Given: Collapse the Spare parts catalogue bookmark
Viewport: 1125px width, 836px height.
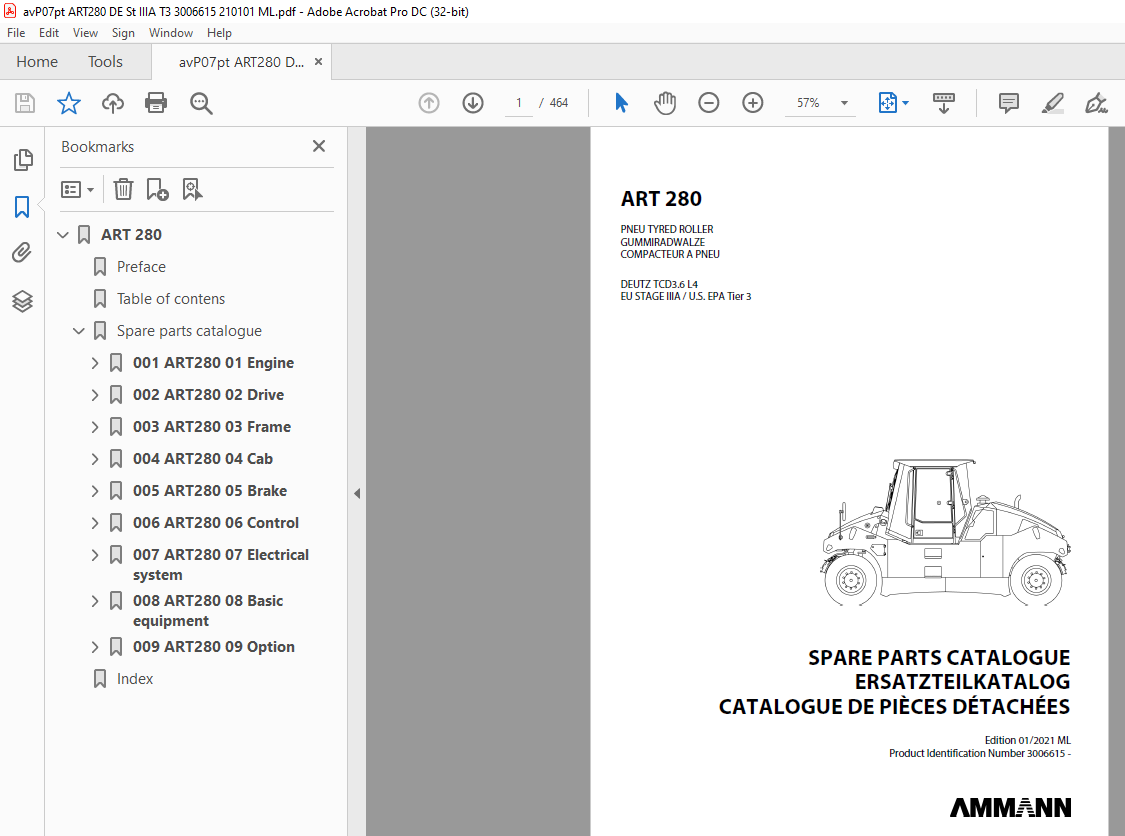Looking at the screenshot, I should [x=79, y=331].
